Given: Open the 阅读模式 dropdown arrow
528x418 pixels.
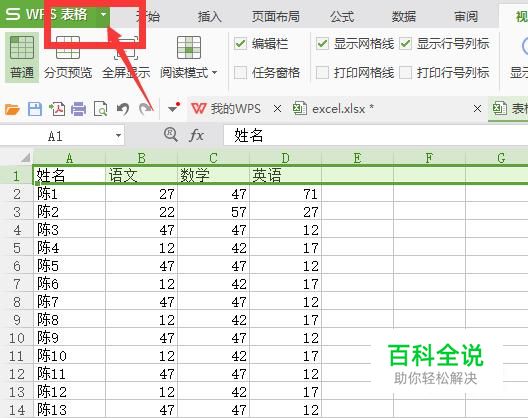Looking at the screenshot, I should 214,72.
